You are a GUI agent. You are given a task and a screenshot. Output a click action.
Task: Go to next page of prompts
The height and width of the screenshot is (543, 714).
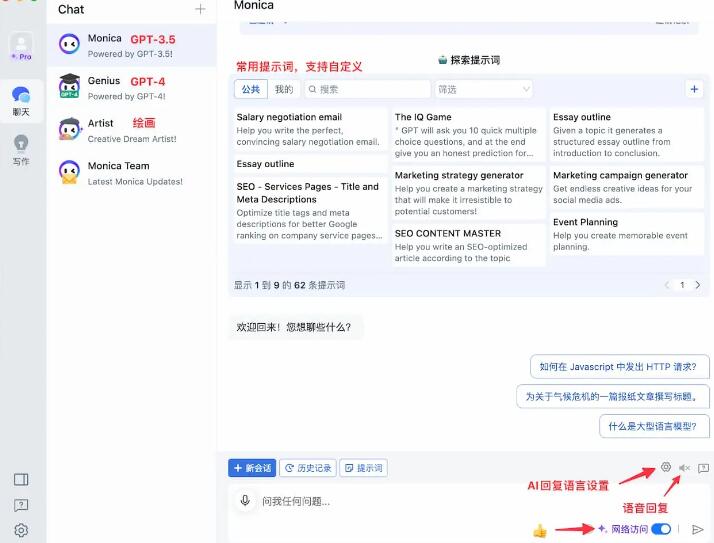pyautogui.click(x=698, y=285)
